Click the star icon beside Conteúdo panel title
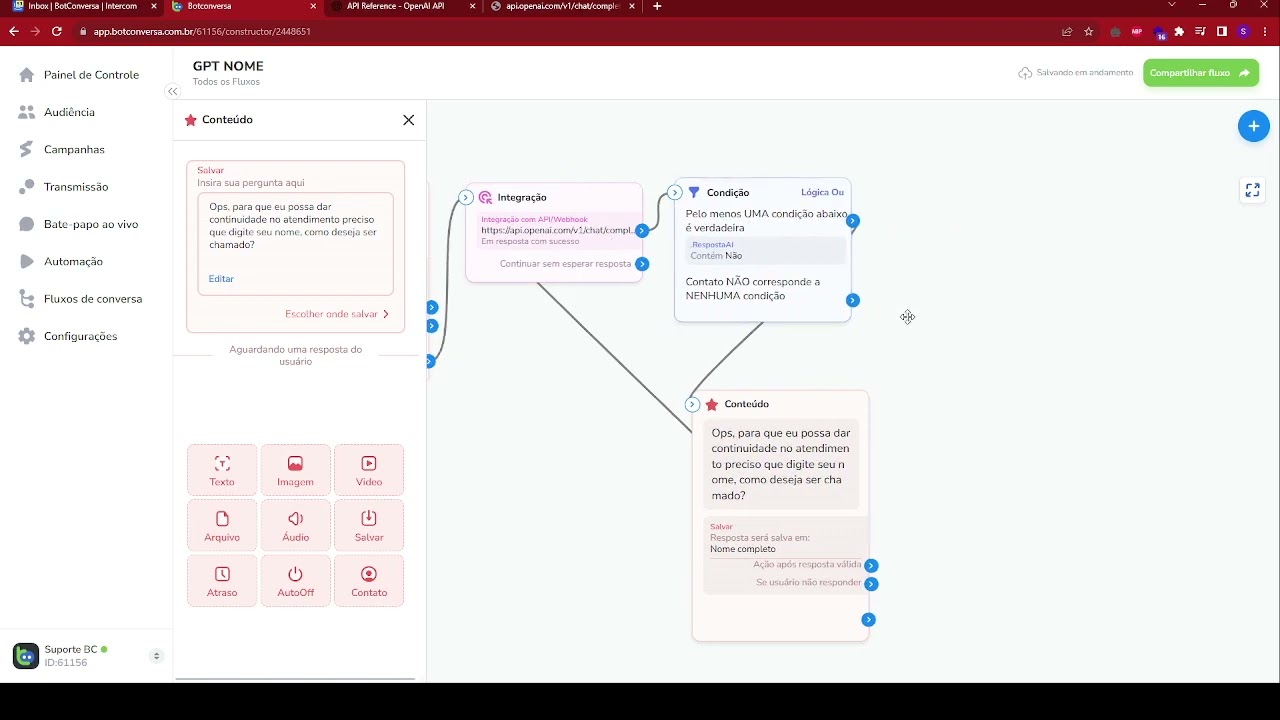The height and width of the screenshot is (720, 1280). (x=191, y=120)
